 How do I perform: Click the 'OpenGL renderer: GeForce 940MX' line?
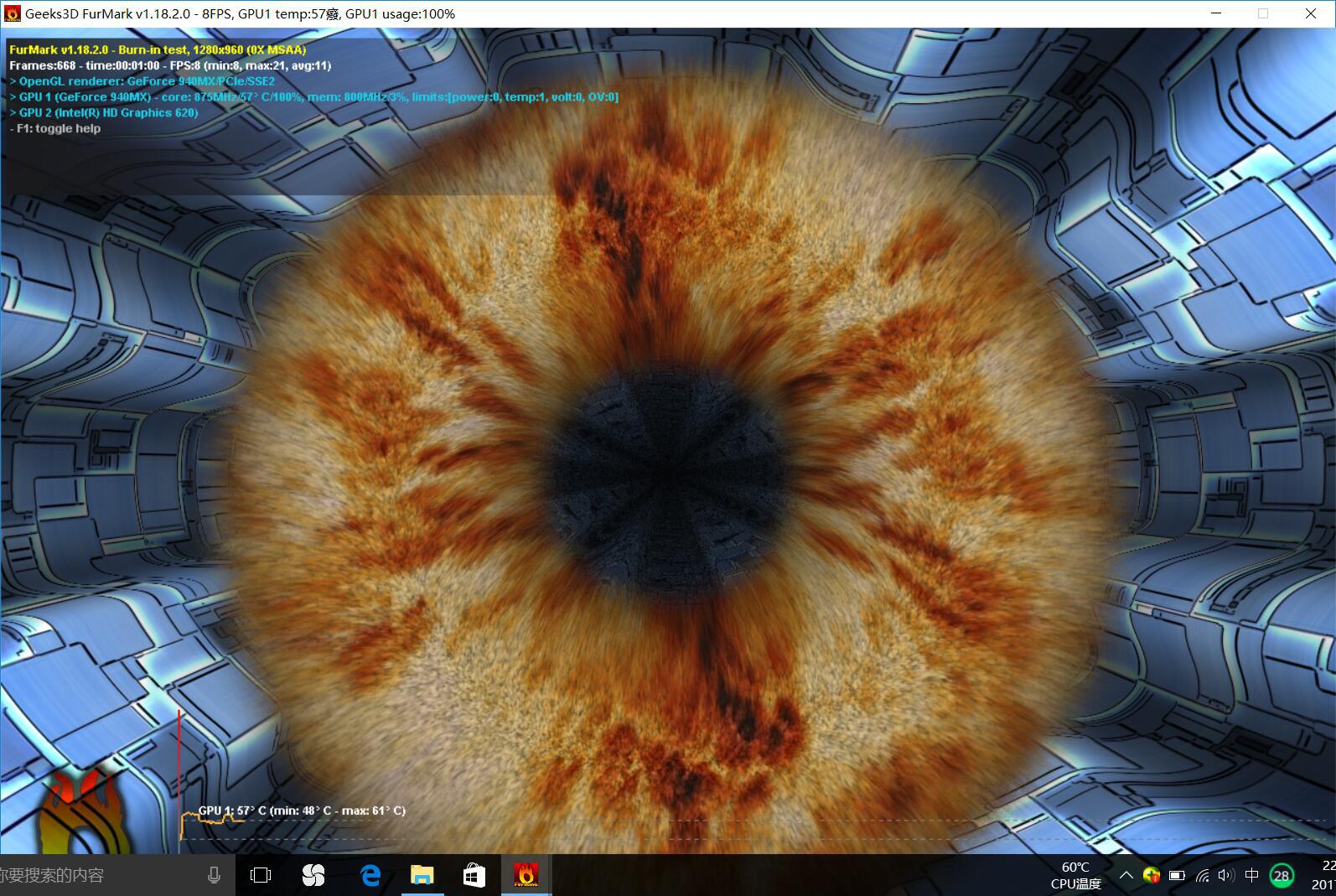coord(142,81)
